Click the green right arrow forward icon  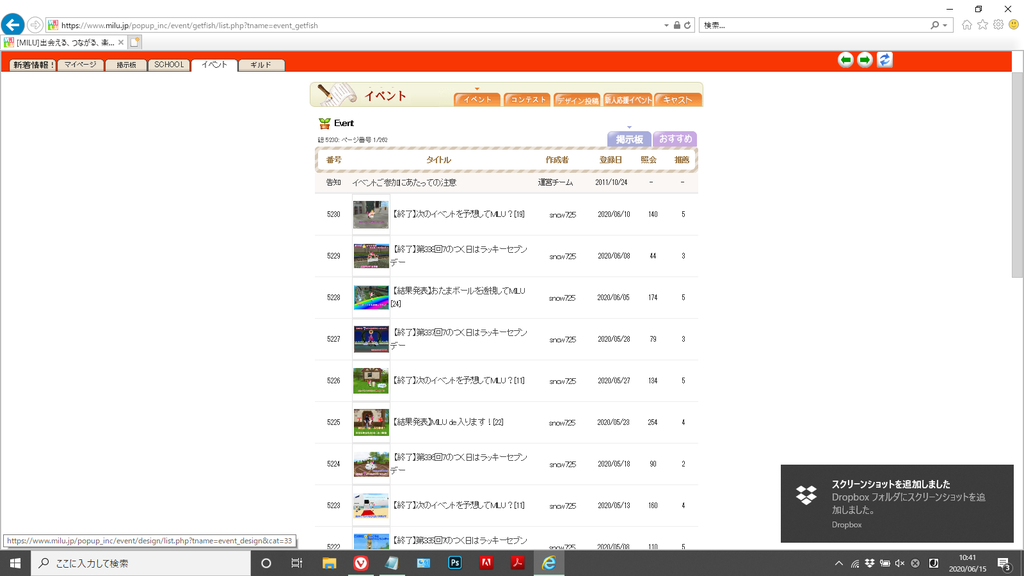865,60
